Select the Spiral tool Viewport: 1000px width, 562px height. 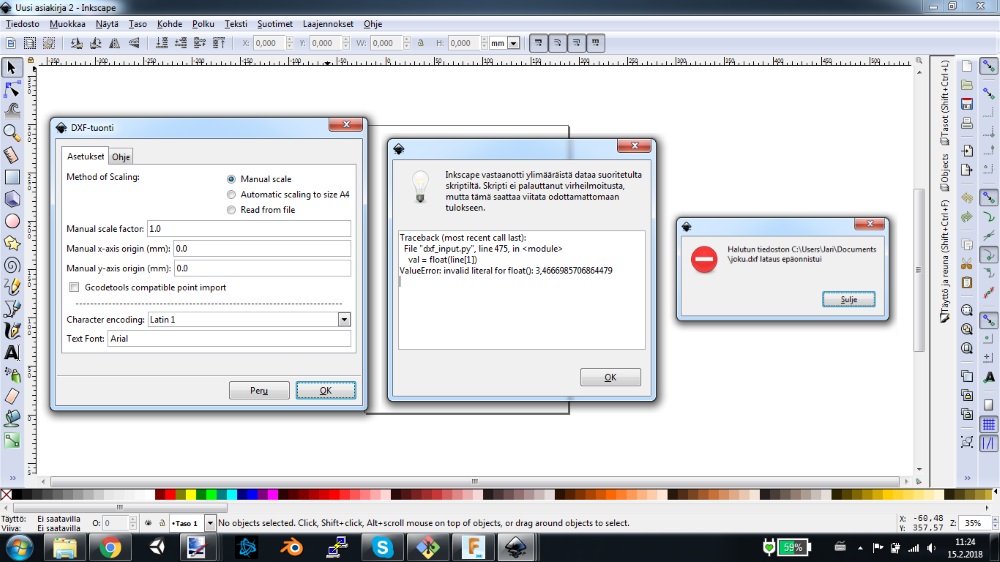(x=11, y=265)
